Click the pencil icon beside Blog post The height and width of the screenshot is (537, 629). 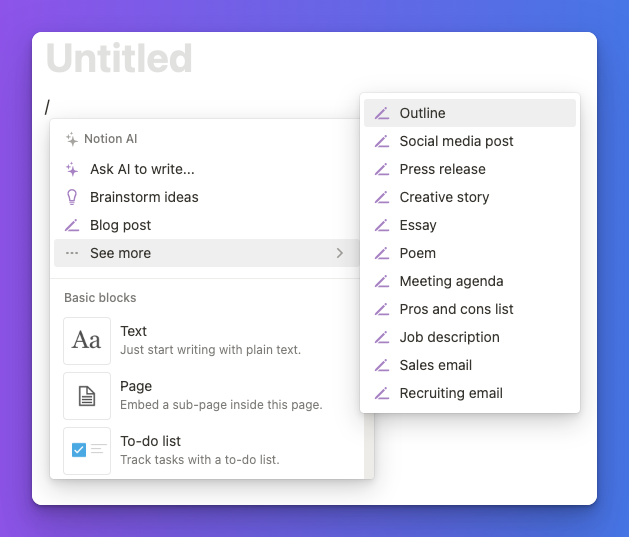click(72, 225)
